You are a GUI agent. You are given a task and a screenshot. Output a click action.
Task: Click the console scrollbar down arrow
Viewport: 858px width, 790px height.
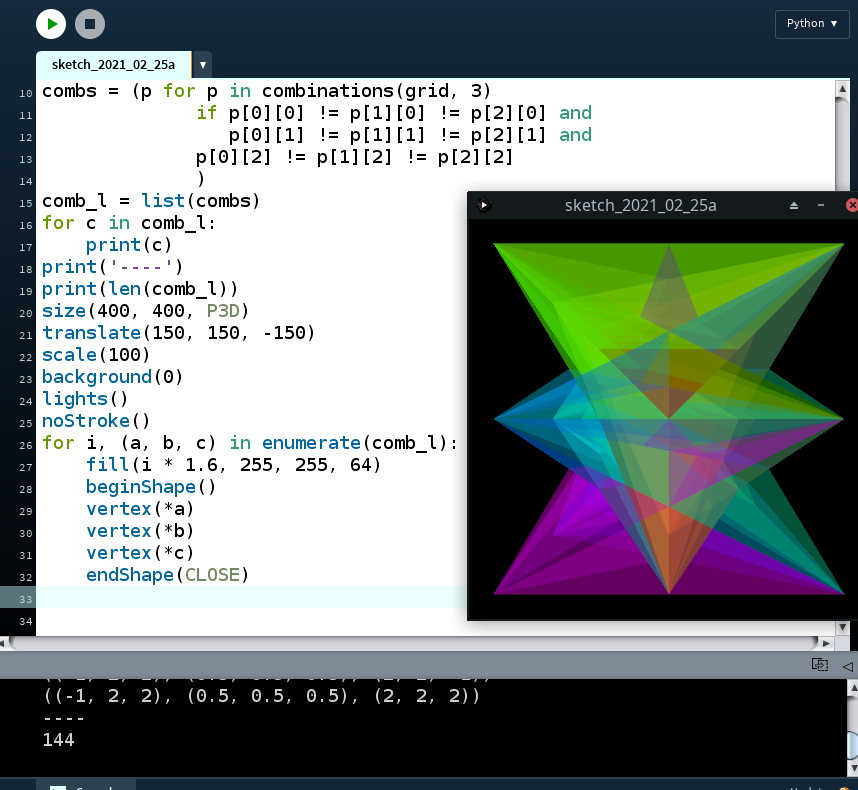coord(853,769)
